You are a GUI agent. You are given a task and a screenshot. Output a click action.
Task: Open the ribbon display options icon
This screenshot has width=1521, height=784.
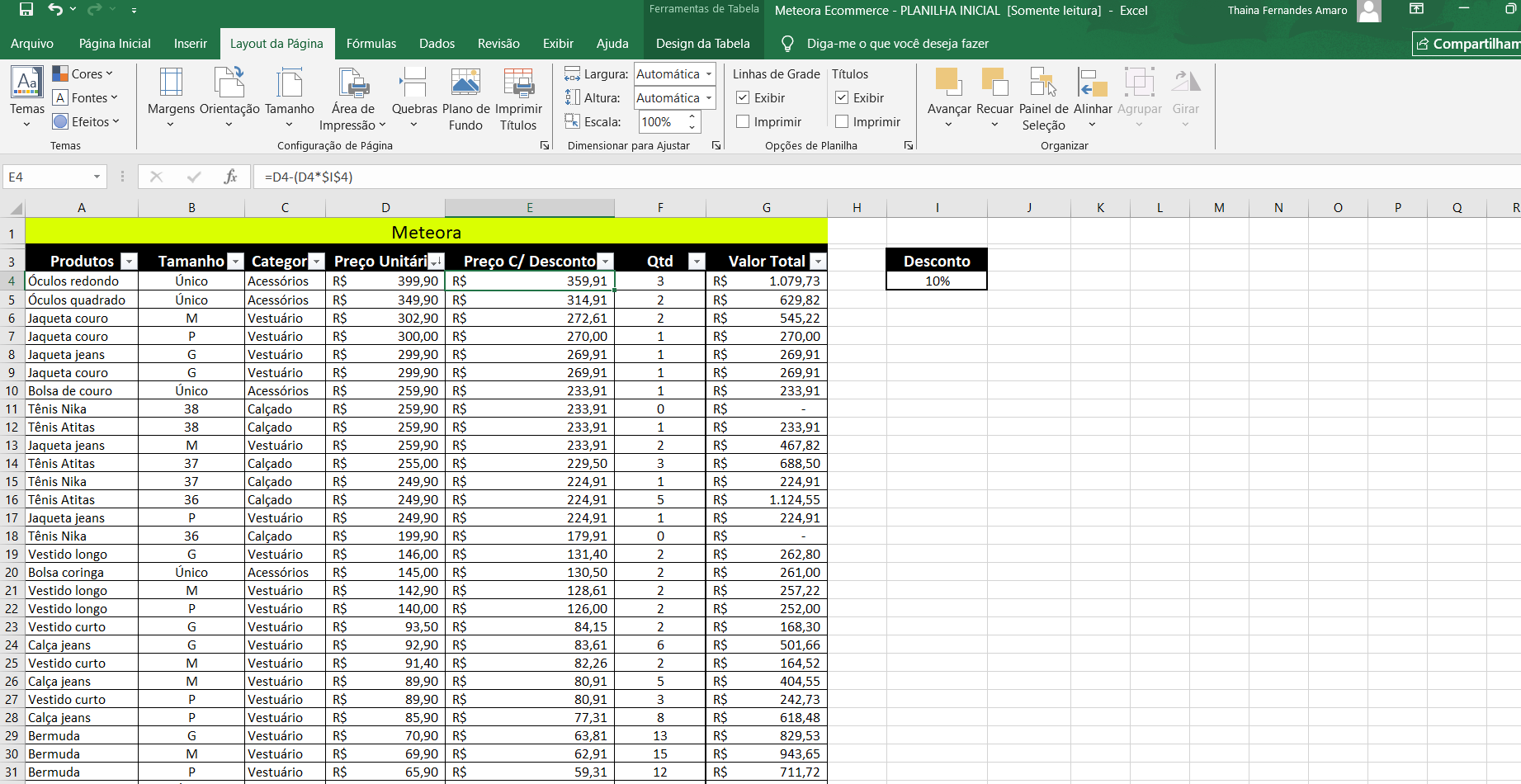click(1416, 9)
